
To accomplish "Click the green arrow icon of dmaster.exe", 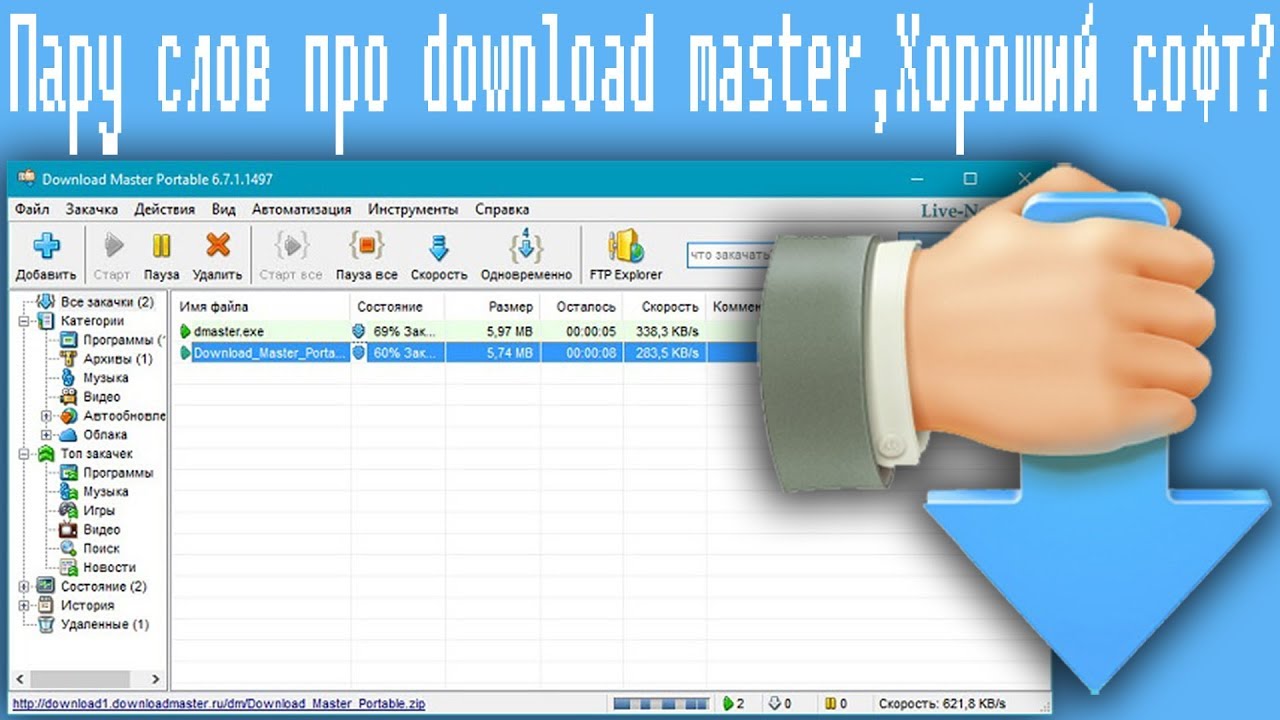I will point(185,331).
